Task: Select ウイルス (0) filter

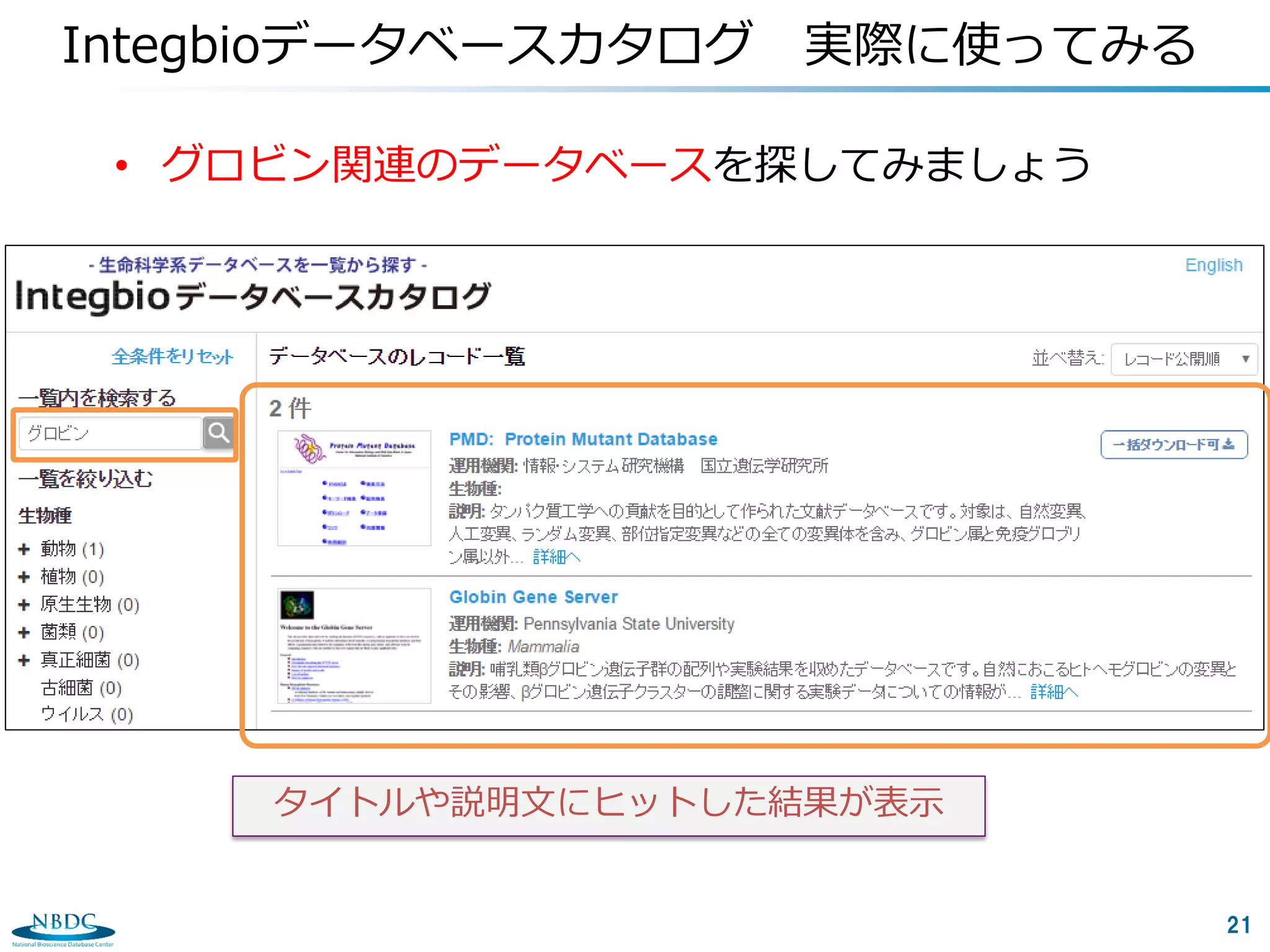Action: [x=87, y=714]
